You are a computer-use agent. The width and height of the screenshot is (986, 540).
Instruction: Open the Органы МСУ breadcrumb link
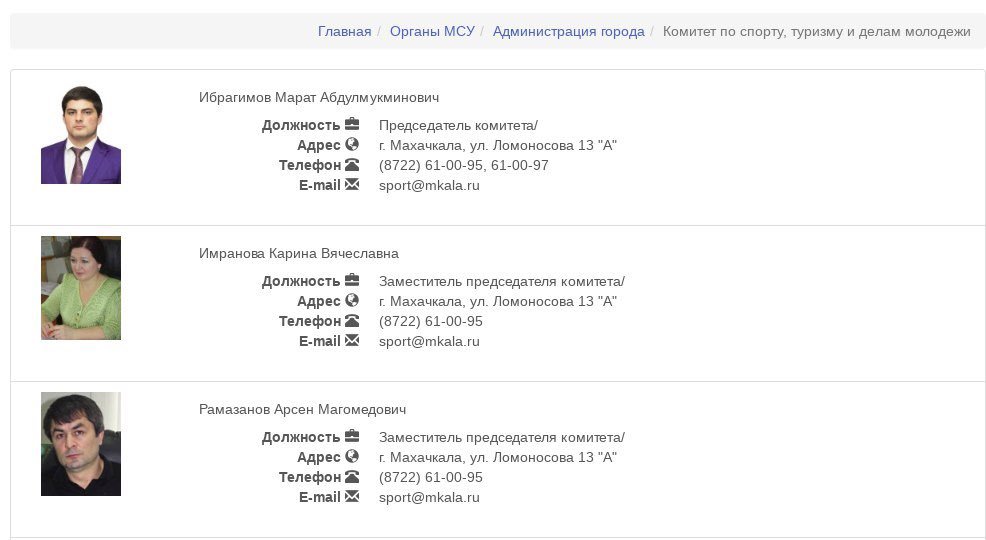tap(432, 31)
